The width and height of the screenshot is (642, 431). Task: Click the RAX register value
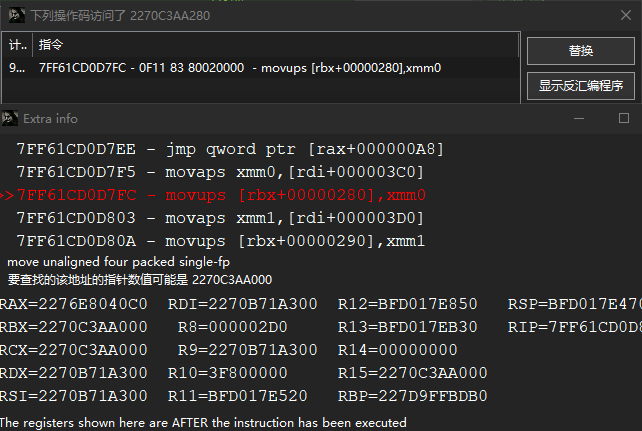click(74, 304)
